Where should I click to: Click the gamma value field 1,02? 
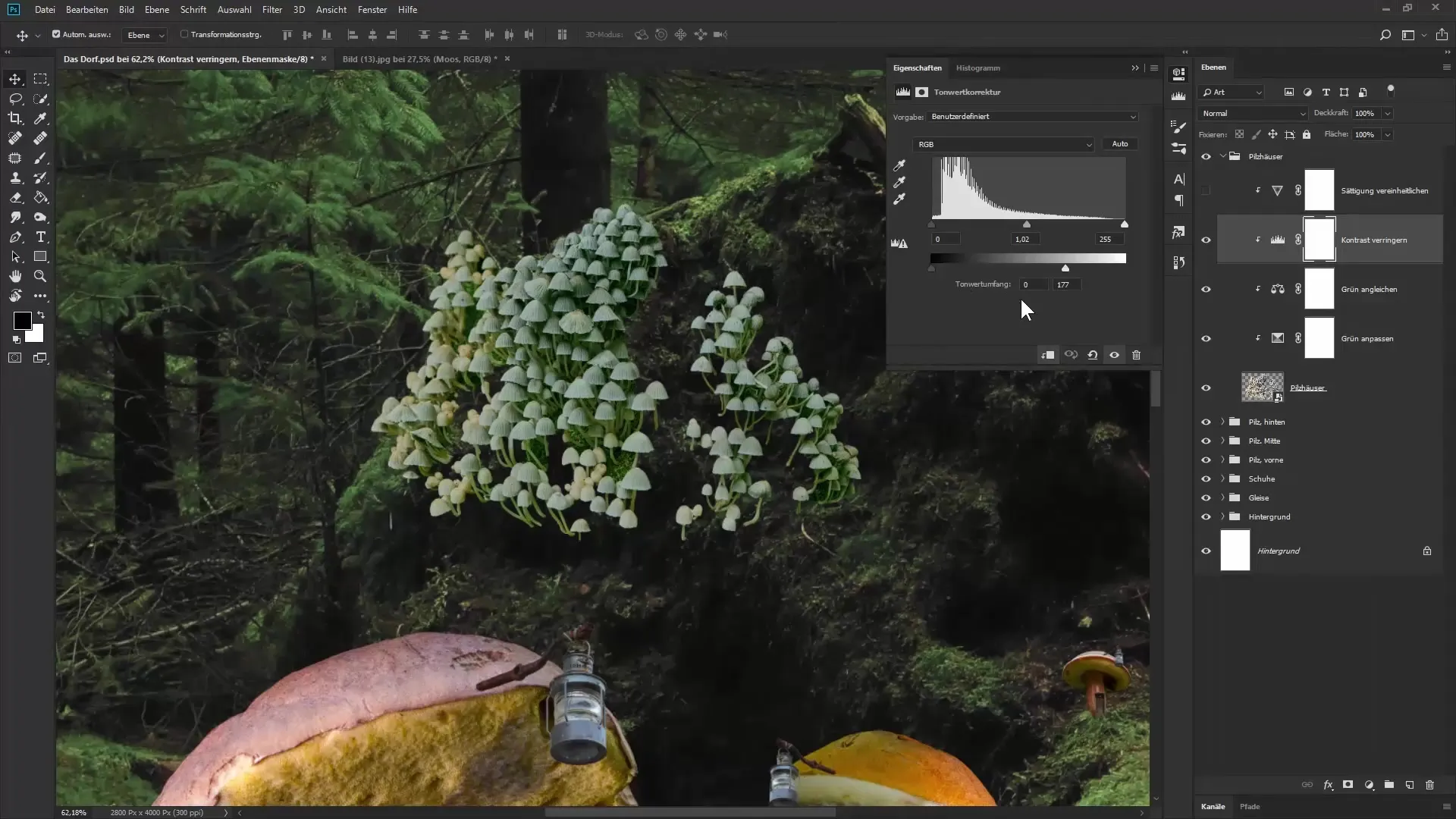pos(1025,239)
